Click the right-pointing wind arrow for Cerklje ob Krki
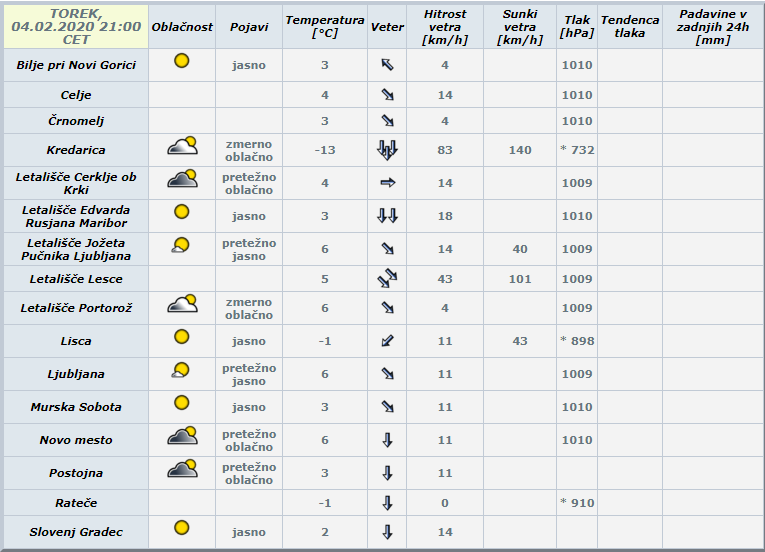765x552 pixels. (387, 183)
